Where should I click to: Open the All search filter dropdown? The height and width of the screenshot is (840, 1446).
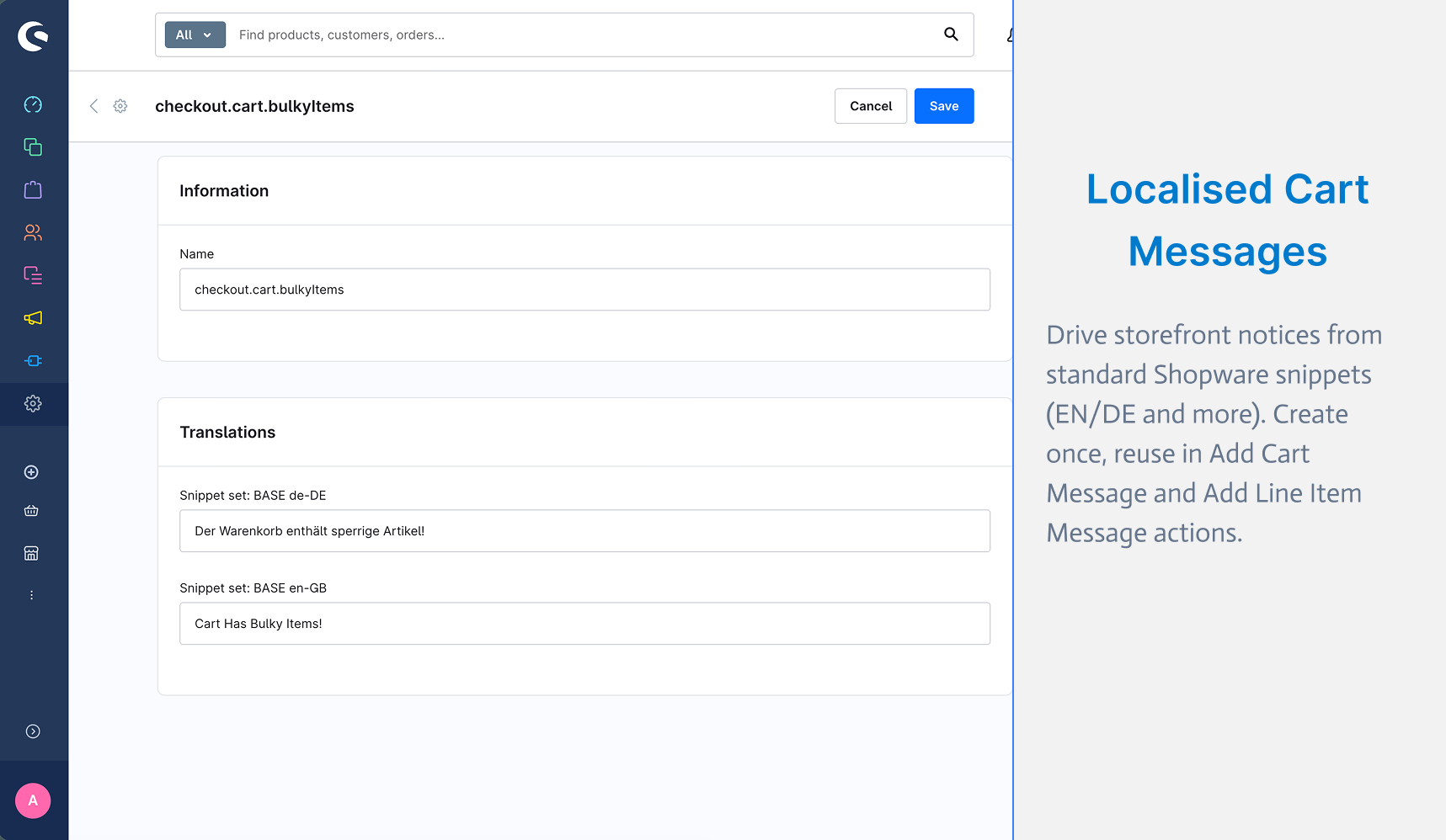tap(195, 35)
